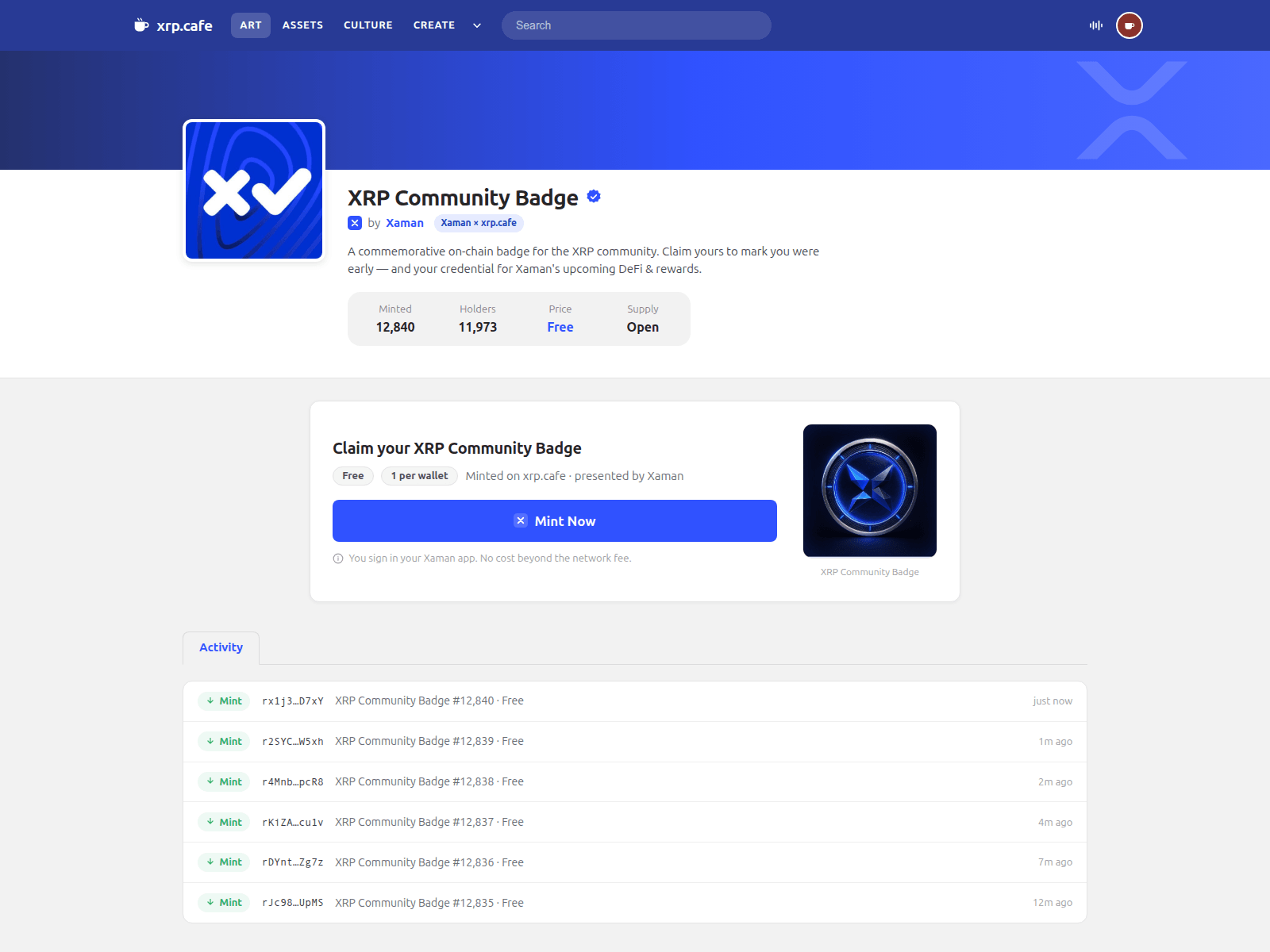Open the CREATE menu item
Image resolution: width=1270 pixels, height=952 pixels.
(434, 25)
